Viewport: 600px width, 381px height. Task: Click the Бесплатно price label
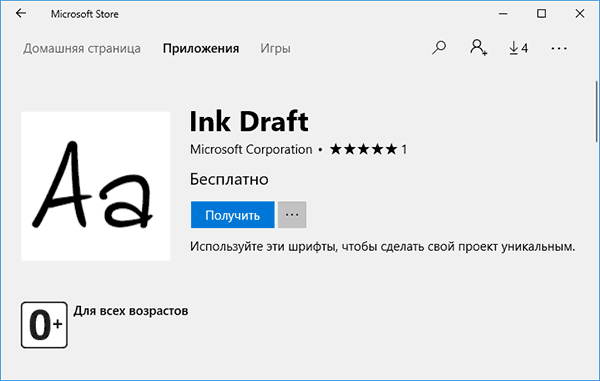[229, 179]
